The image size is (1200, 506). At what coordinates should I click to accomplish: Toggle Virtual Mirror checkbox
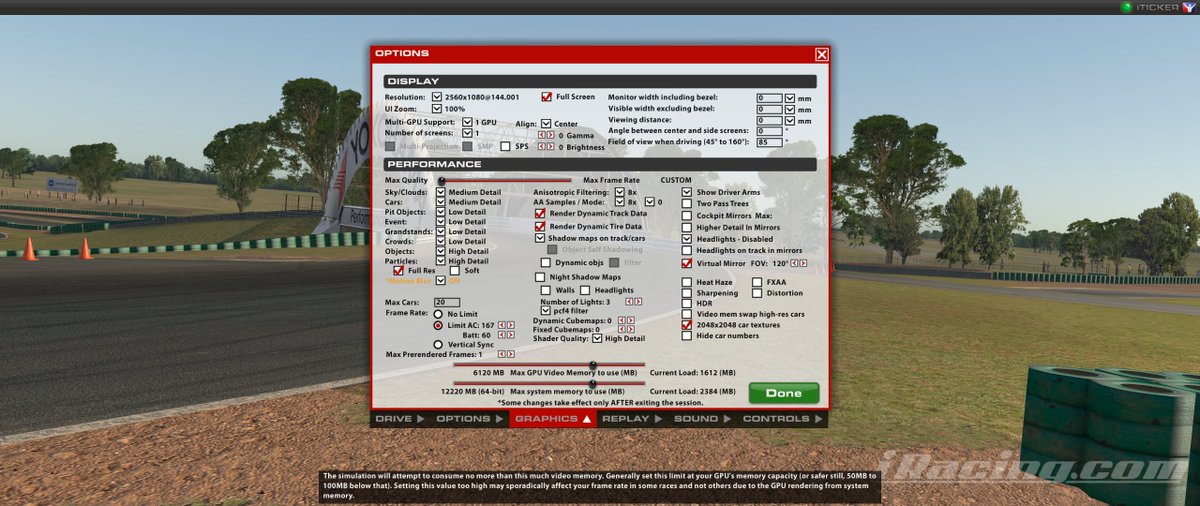pos(687,264)
